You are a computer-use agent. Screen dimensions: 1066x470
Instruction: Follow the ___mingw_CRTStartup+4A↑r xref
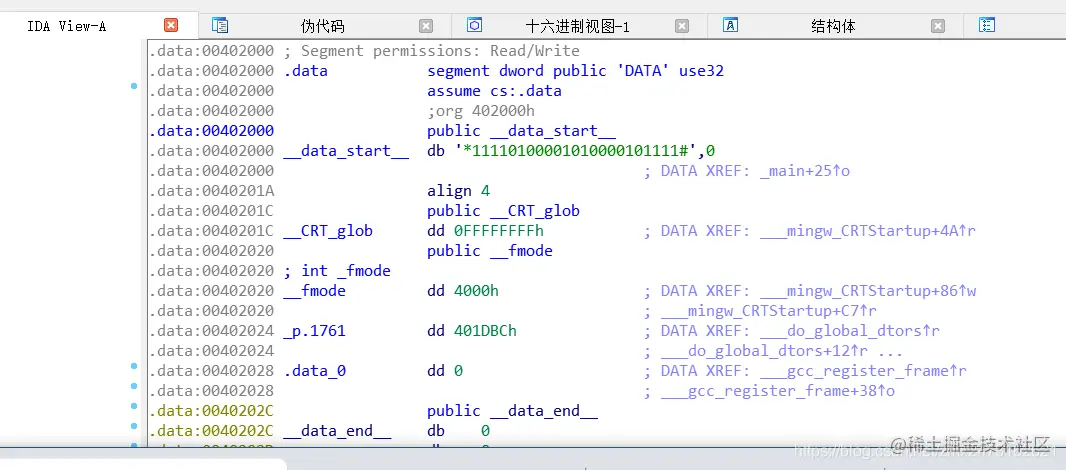click(x=868, y=231)
